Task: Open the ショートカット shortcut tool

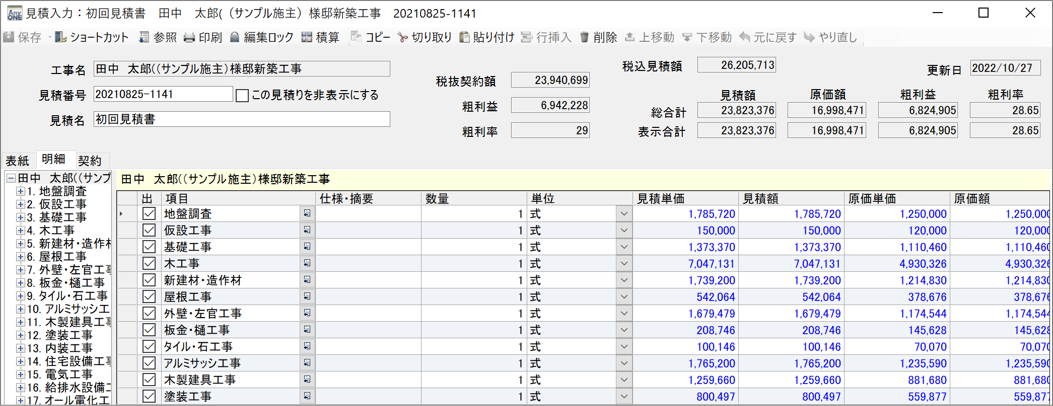Action: pos(61,37)
